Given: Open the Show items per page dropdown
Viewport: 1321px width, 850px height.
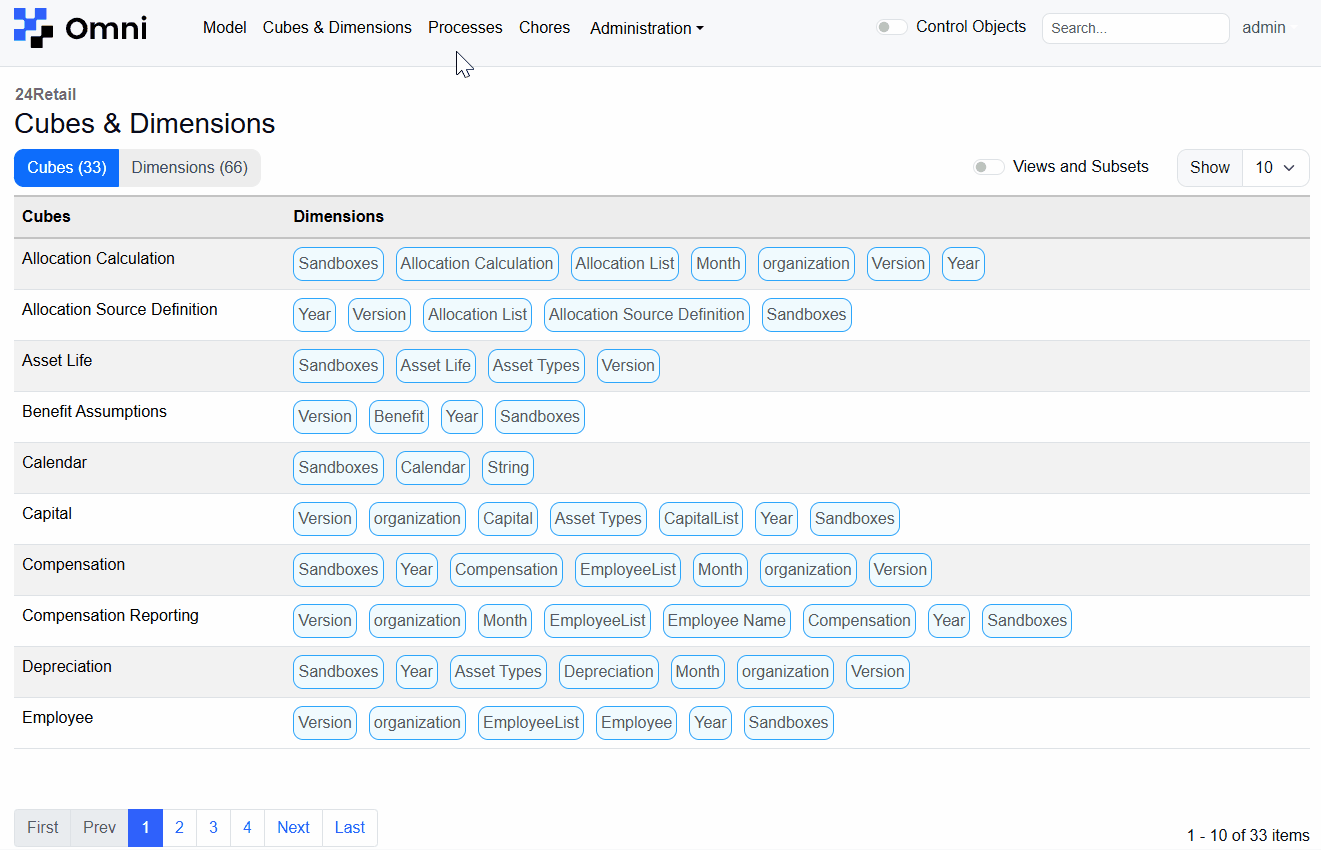Looking at the screenshot, I should click(1275, 167).
